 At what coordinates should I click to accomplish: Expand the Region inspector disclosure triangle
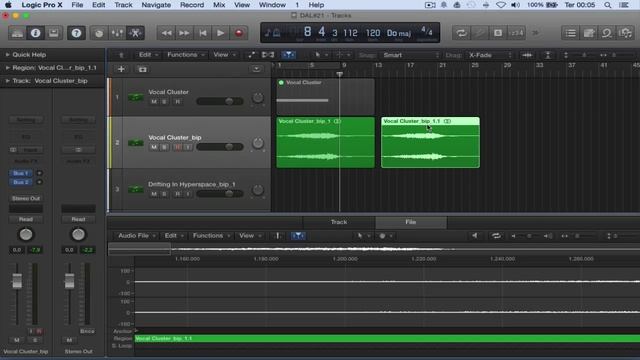click(7, 68)
